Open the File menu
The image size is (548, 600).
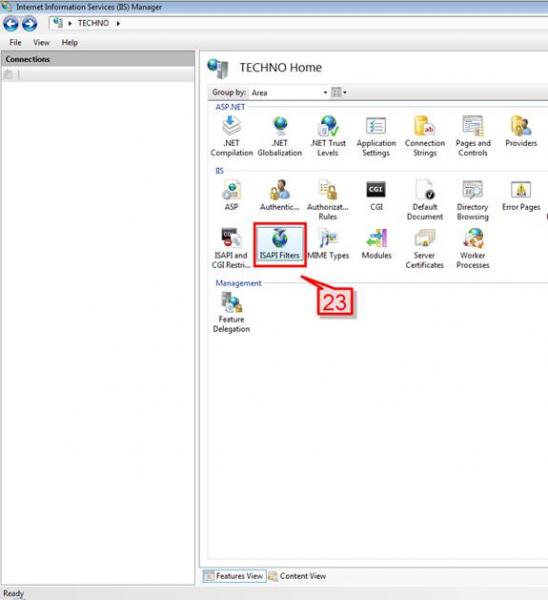(x=15, y=42)
